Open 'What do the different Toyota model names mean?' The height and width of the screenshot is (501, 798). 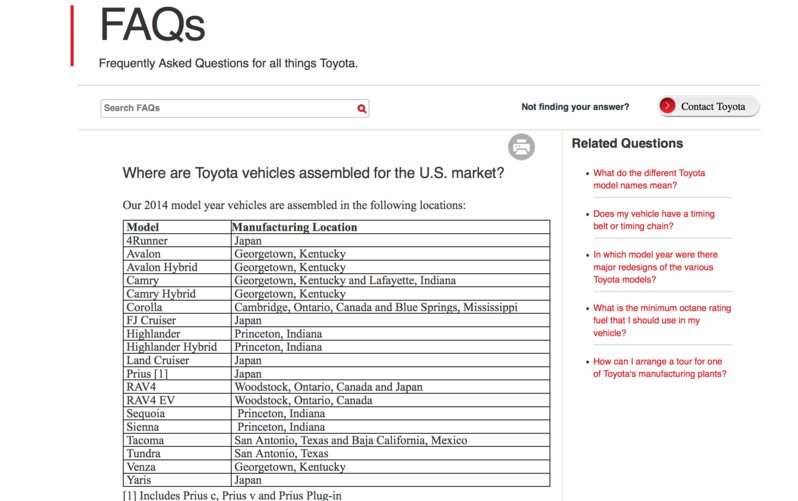click(x=649, y=179)
